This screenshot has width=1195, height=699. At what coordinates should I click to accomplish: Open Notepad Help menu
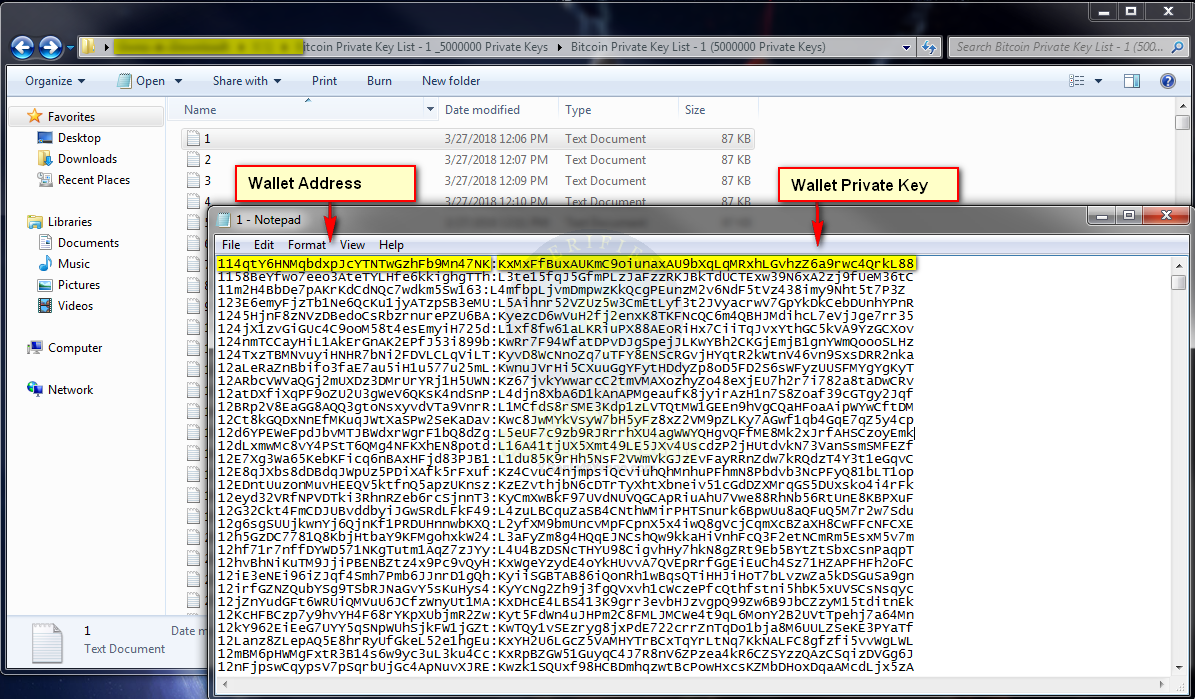[391, 245]
